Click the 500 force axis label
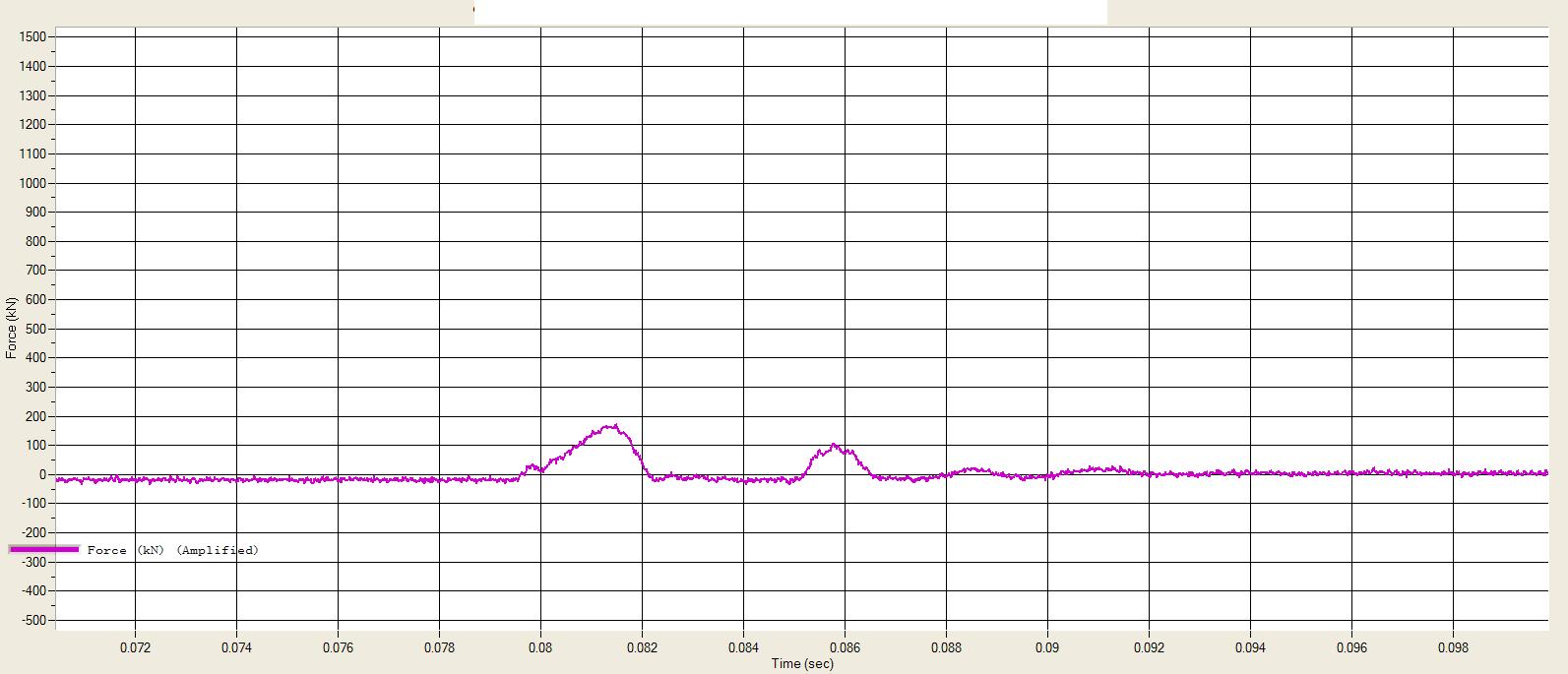 (x=35, y=329)
